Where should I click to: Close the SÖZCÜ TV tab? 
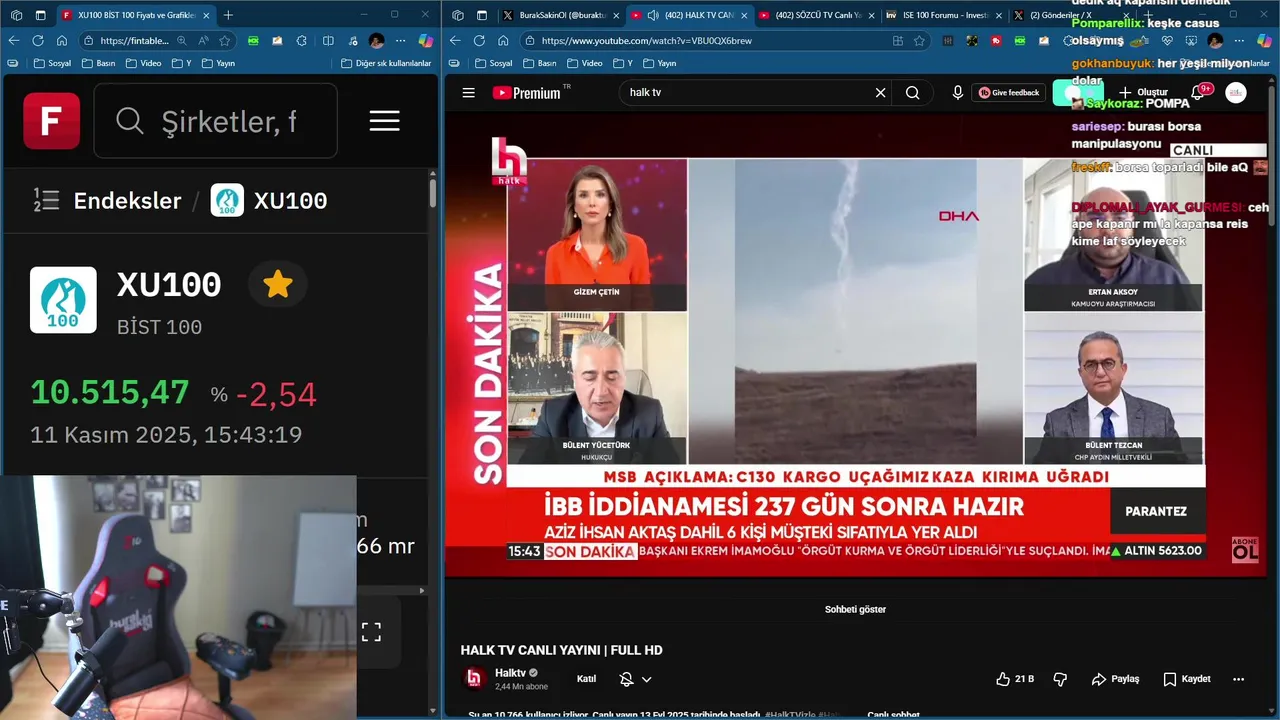[x=871, y=15]
